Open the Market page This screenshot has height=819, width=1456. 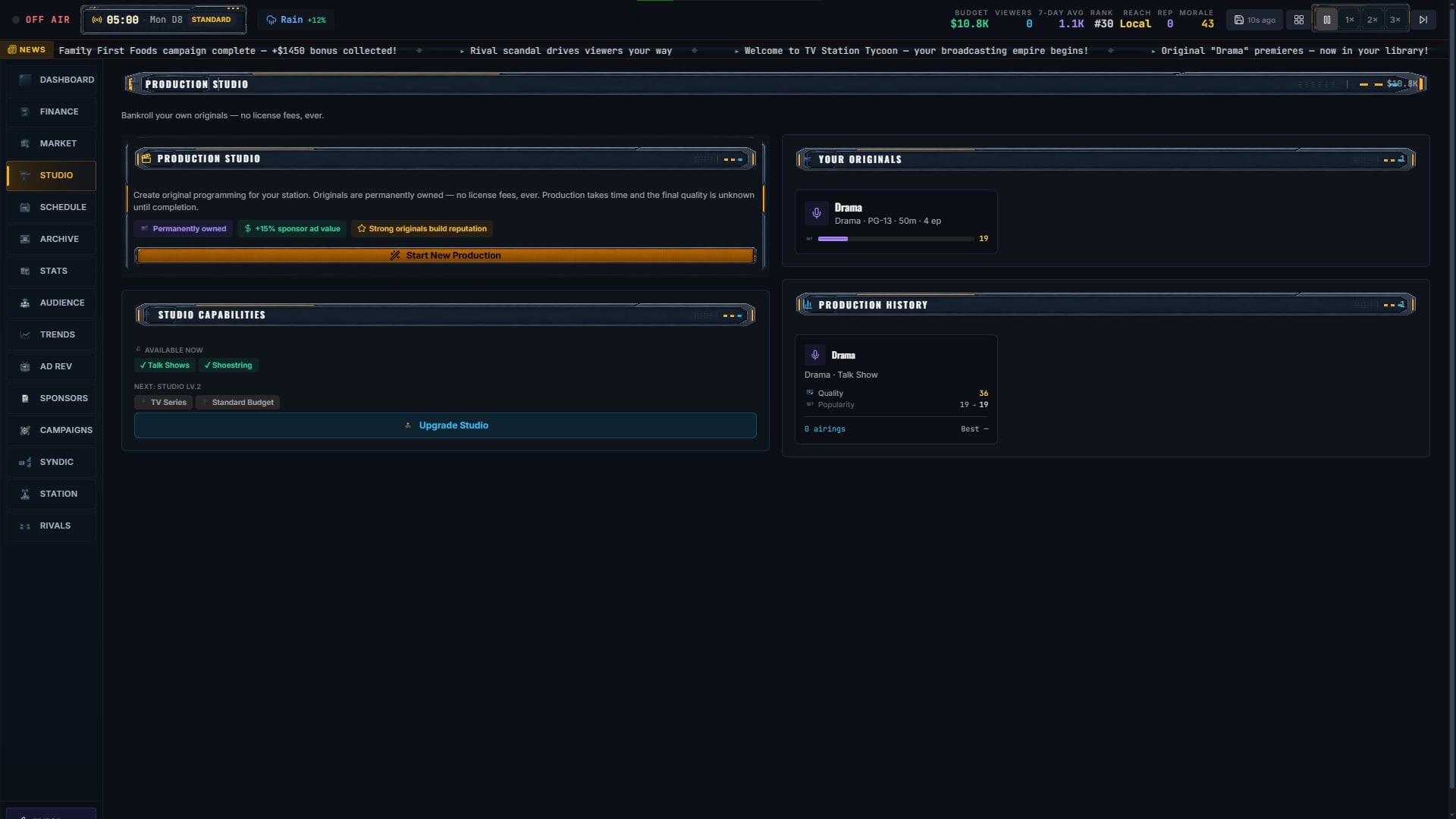[x=52, y=143]
